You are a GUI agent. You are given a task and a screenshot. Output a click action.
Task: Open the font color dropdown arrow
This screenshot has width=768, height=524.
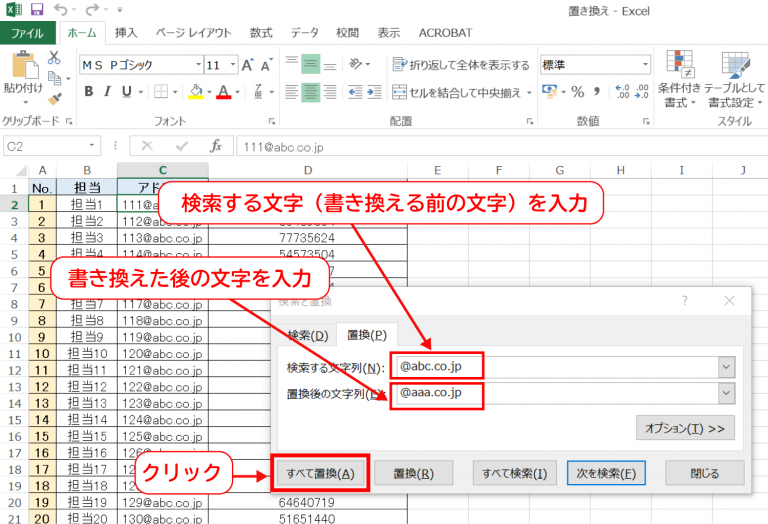238,92
